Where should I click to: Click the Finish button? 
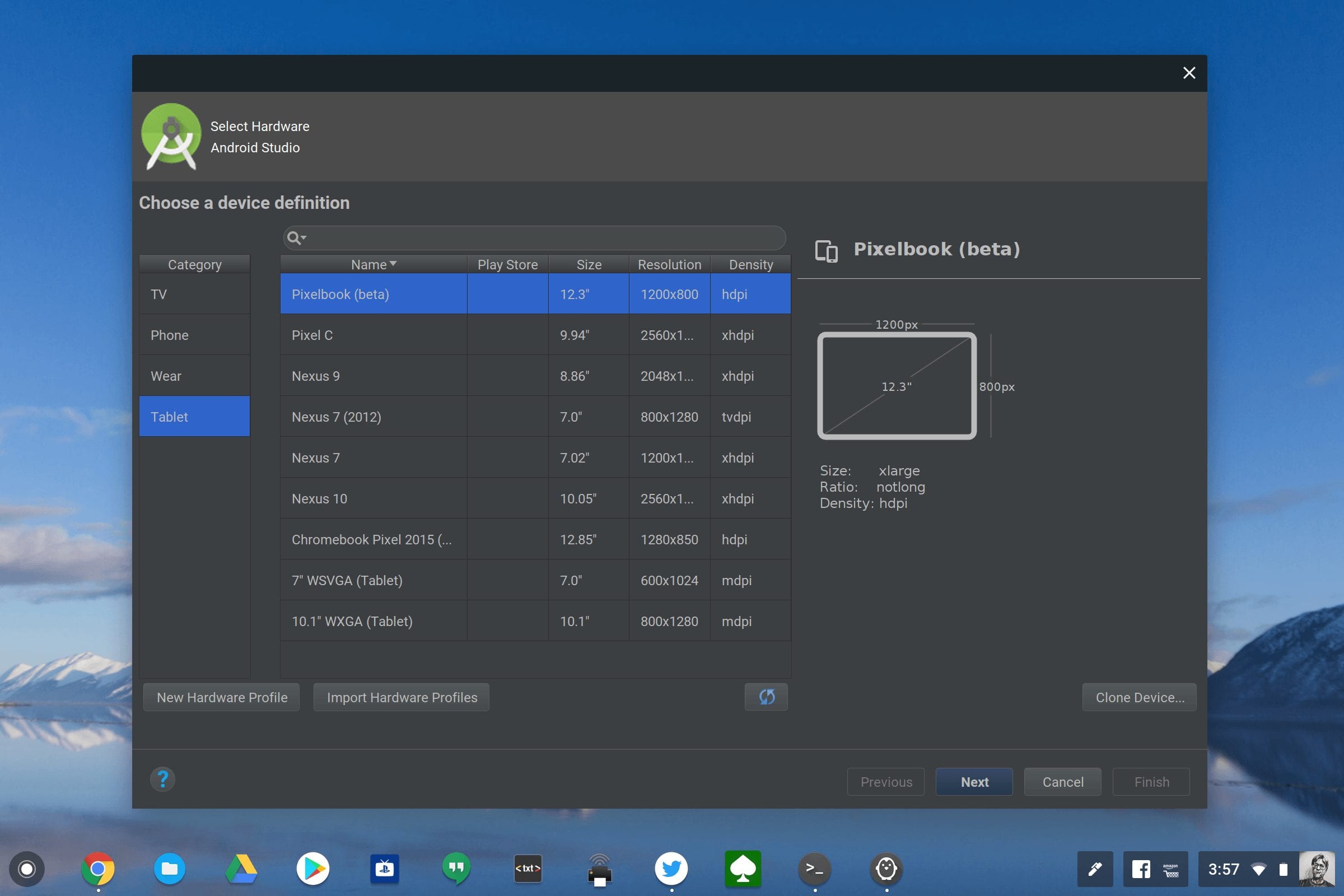point(1151,782)
